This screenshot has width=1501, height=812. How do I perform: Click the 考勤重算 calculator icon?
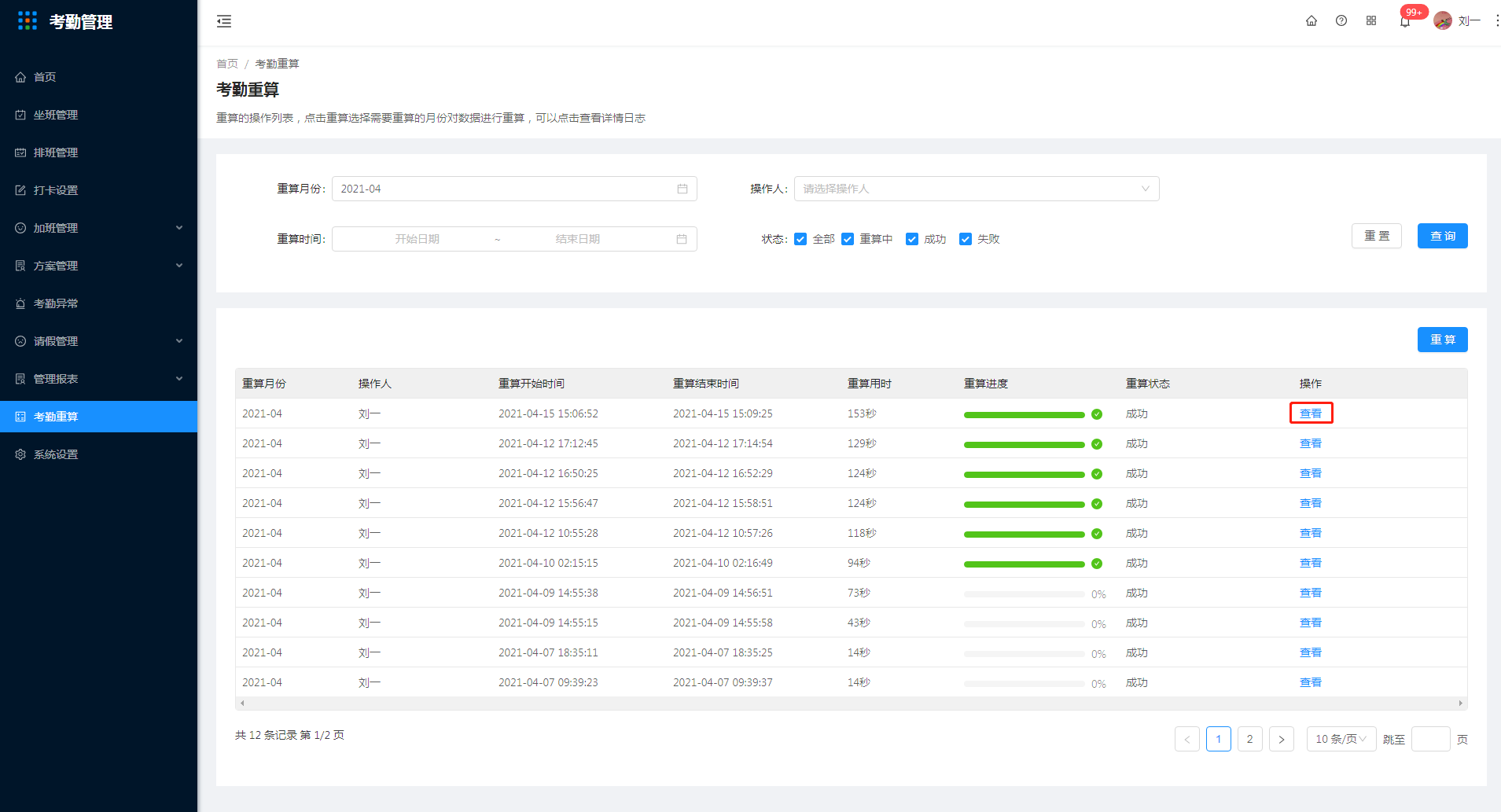pos(20,417)
